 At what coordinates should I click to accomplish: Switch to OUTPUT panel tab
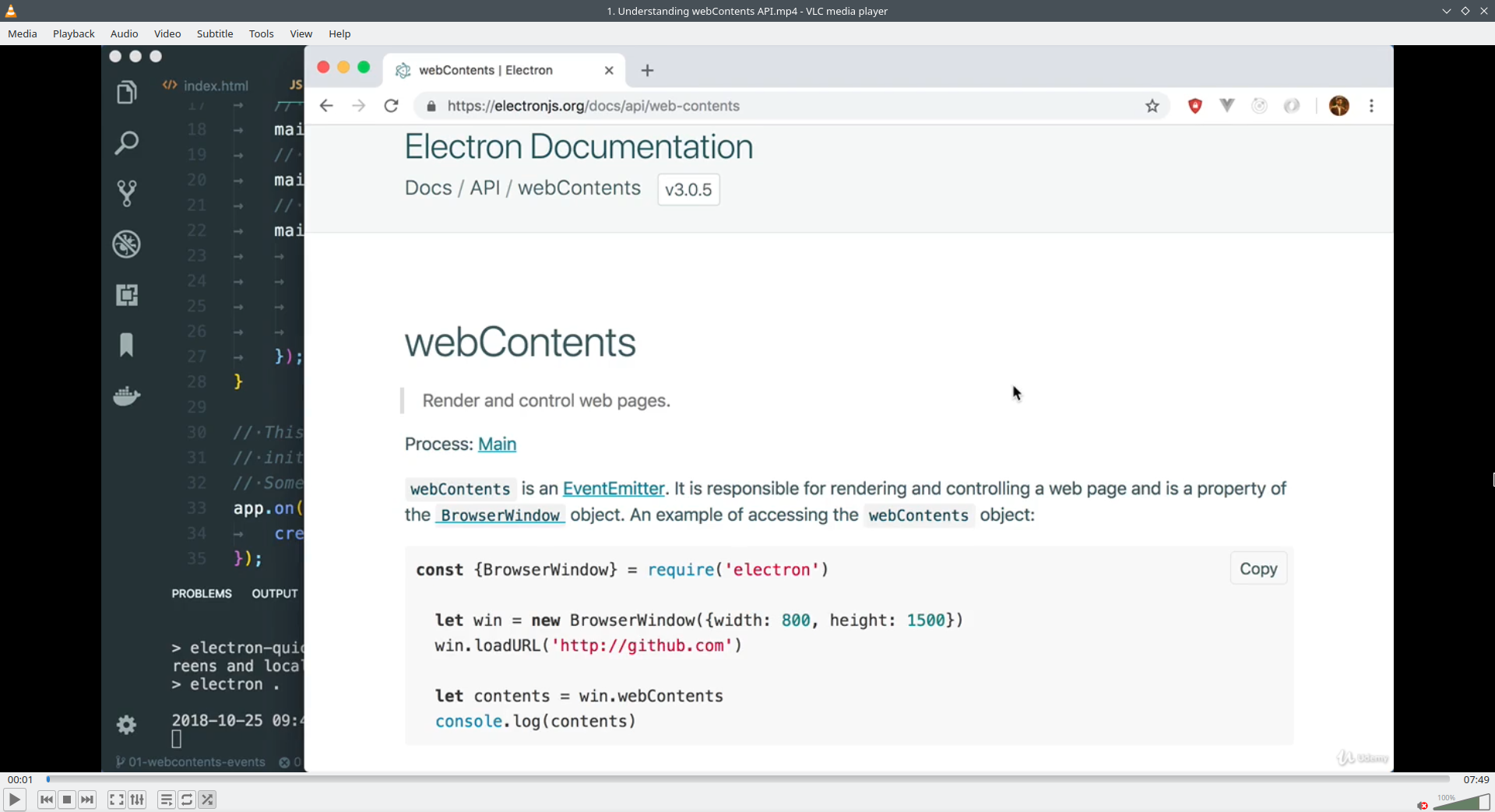[275, 593]
